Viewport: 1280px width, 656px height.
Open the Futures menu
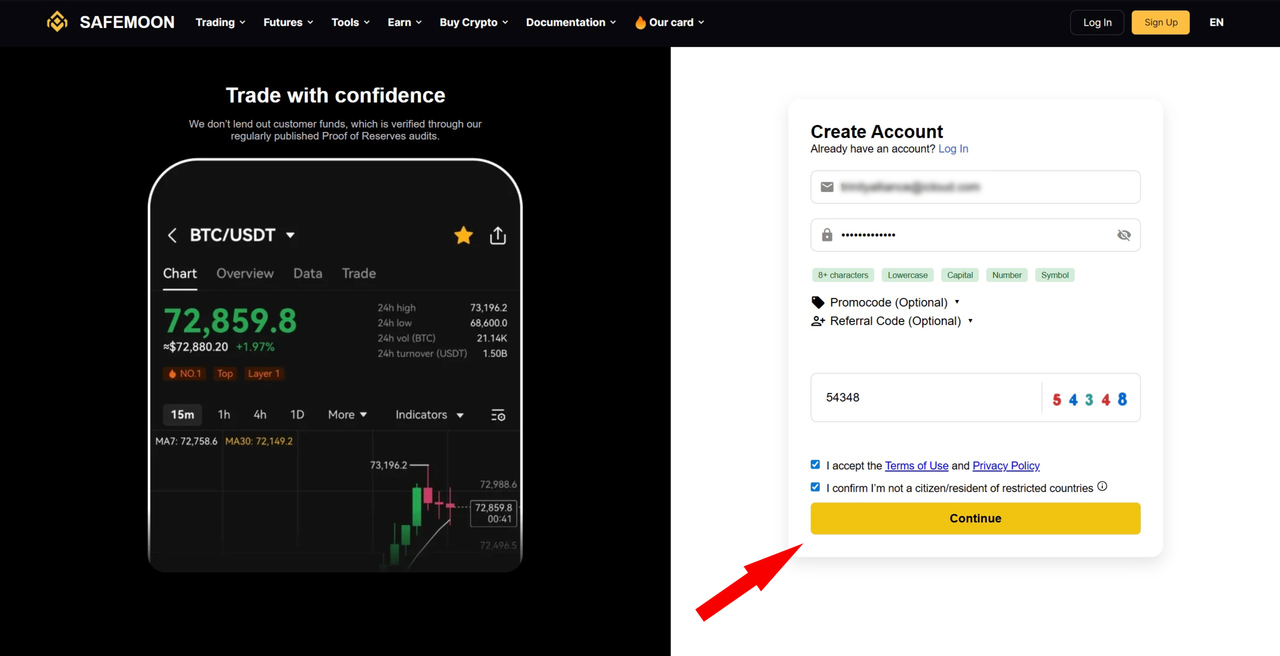click(x=288, y=22)
